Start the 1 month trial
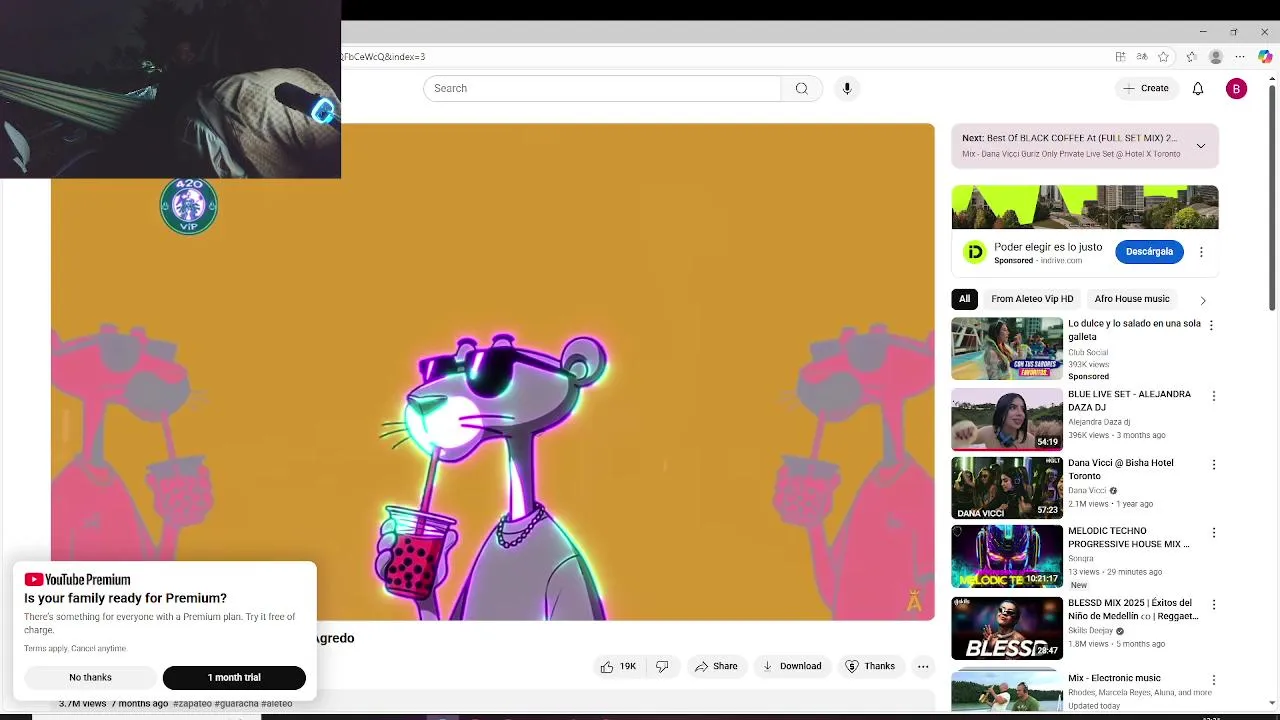 click(234, 677)
